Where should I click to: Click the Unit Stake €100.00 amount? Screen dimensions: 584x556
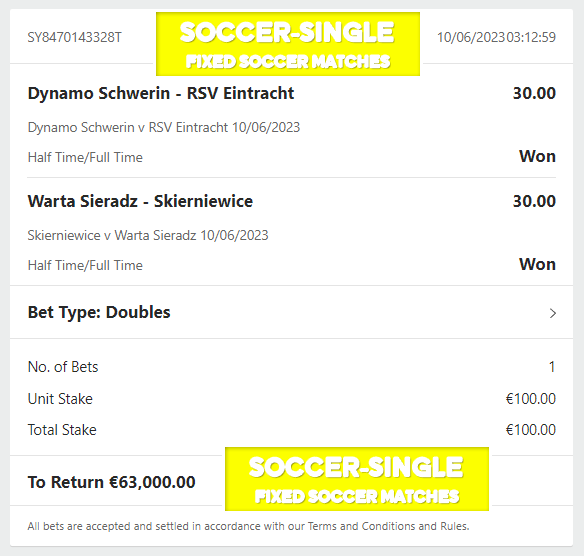tap(531, 399)
